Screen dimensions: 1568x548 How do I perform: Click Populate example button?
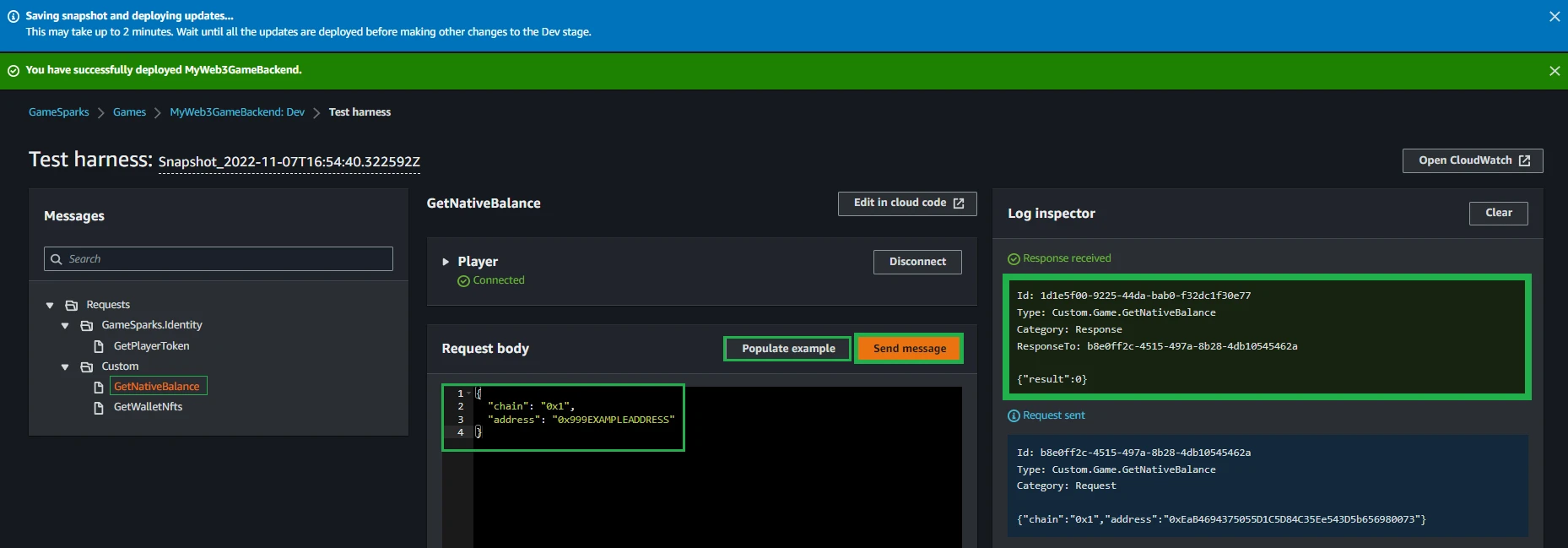(x=787, y=349)
